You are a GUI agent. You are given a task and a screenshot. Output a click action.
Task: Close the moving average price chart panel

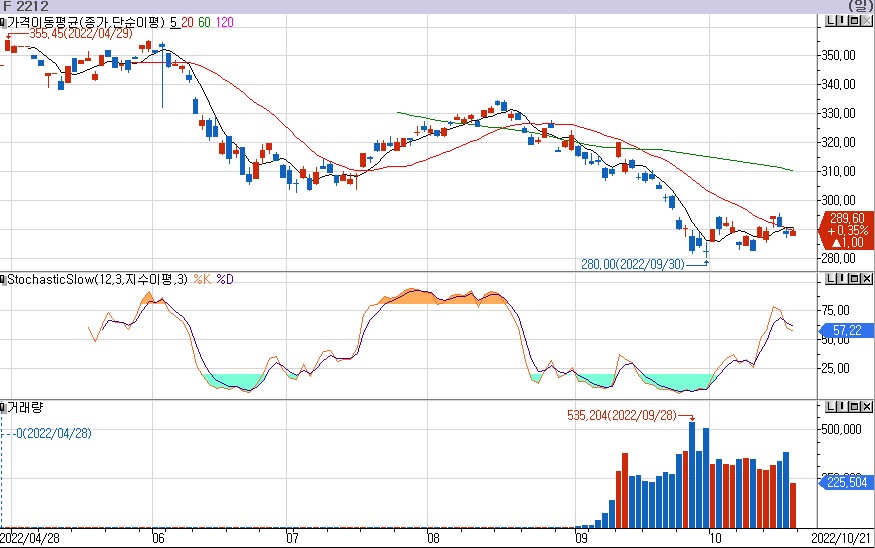pos(866,21)
